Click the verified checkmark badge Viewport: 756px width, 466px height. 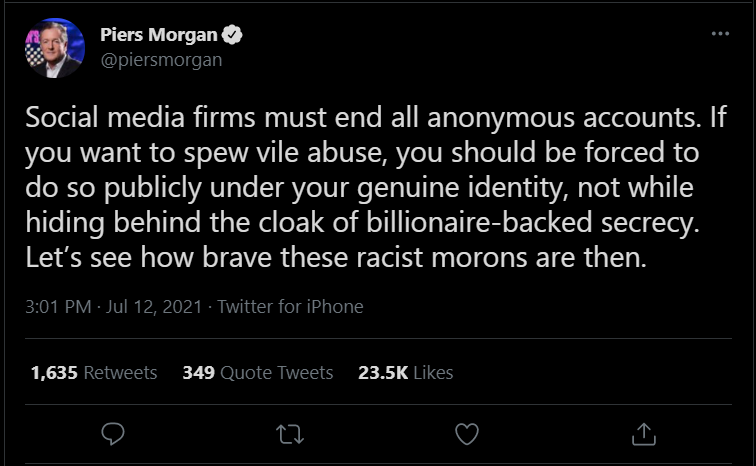point(232,35)
